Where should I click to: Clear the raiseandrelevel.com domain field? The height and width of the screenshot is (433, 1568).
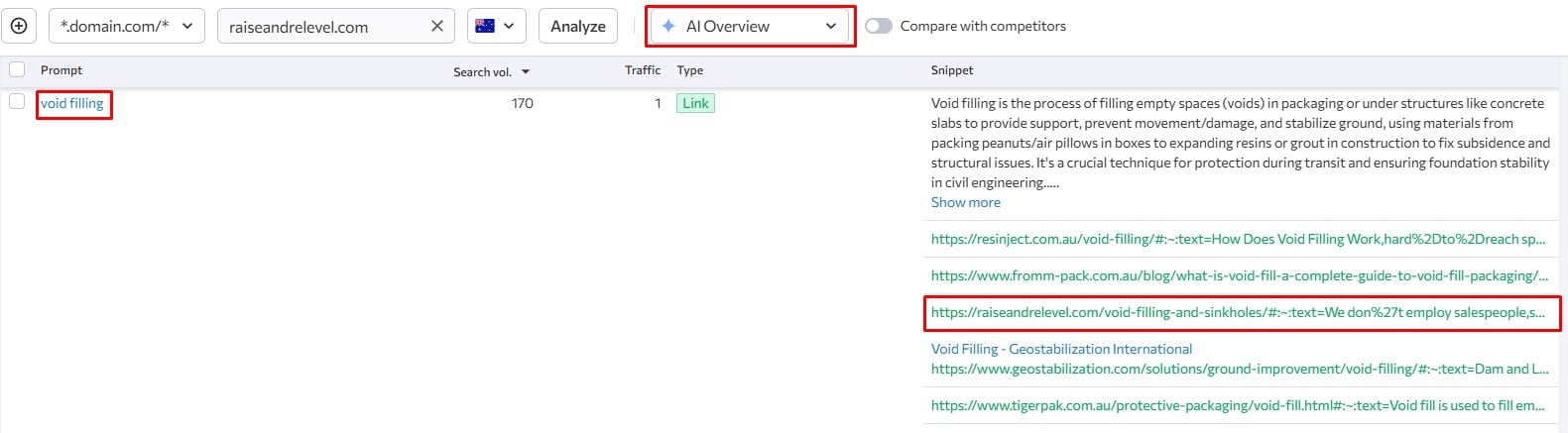coord(436,27)
